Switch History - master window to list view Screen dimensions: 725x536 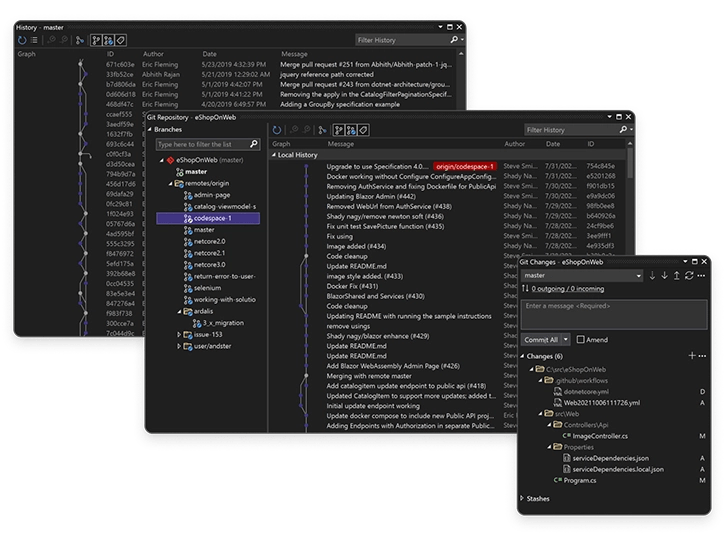coord(34,40)
